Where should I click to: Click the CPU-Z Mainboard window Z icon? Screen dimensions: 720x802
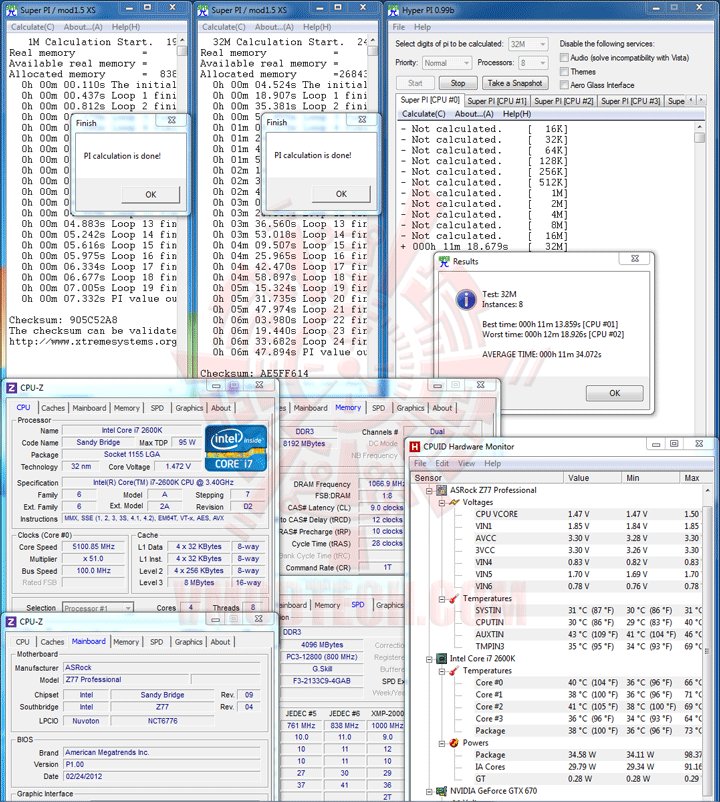11,622
